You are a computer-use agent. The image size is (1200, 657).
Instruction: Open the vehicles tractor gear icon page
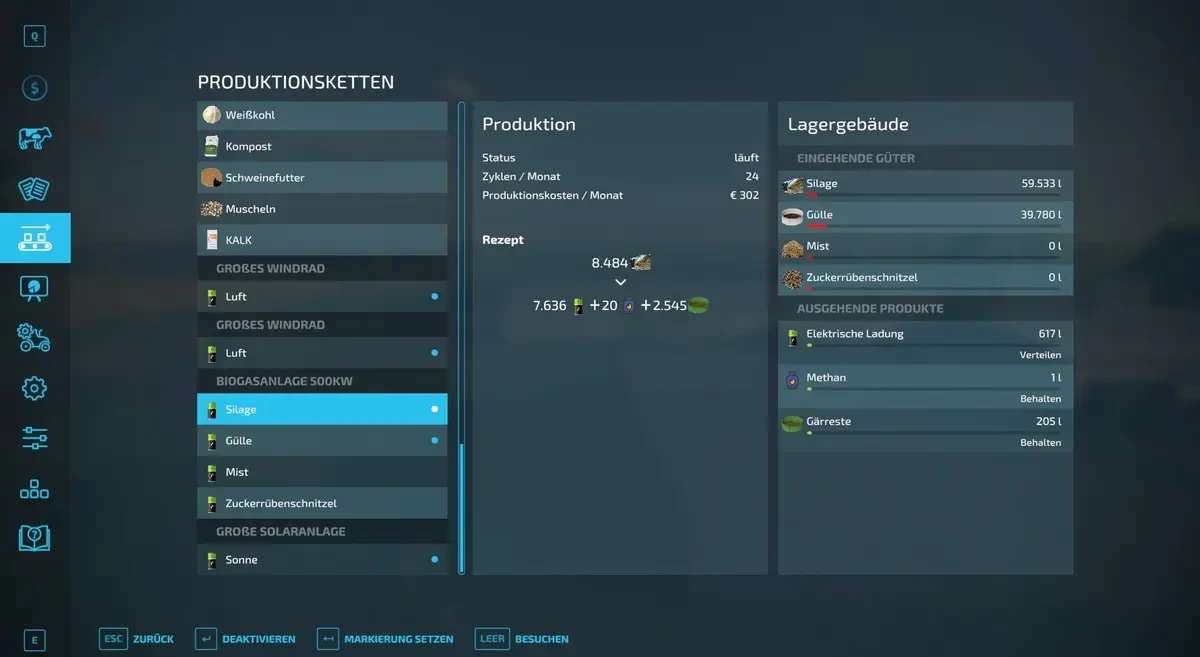(x=35, y=338)
